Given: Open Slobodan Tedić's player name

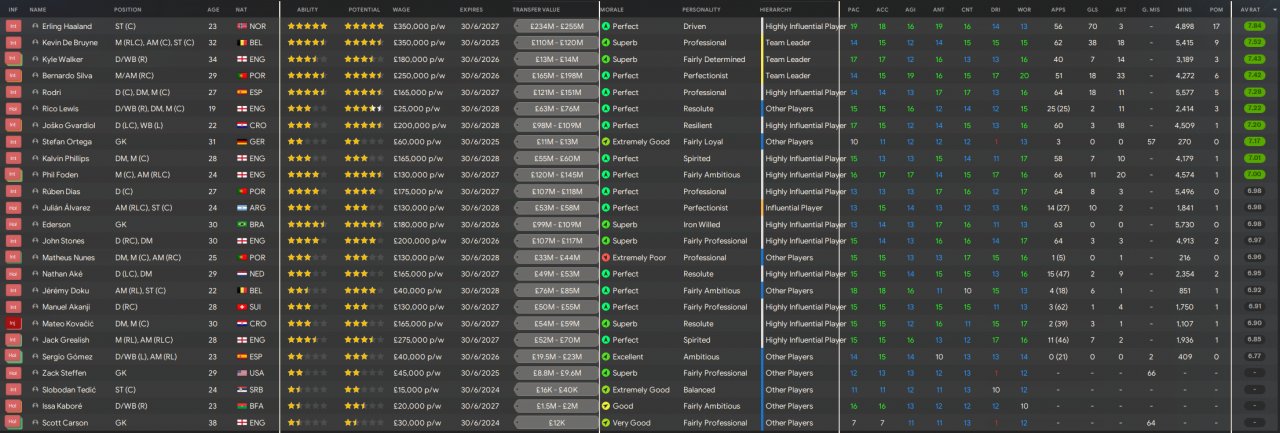Looking at the screenshot, I should point(69,390).
